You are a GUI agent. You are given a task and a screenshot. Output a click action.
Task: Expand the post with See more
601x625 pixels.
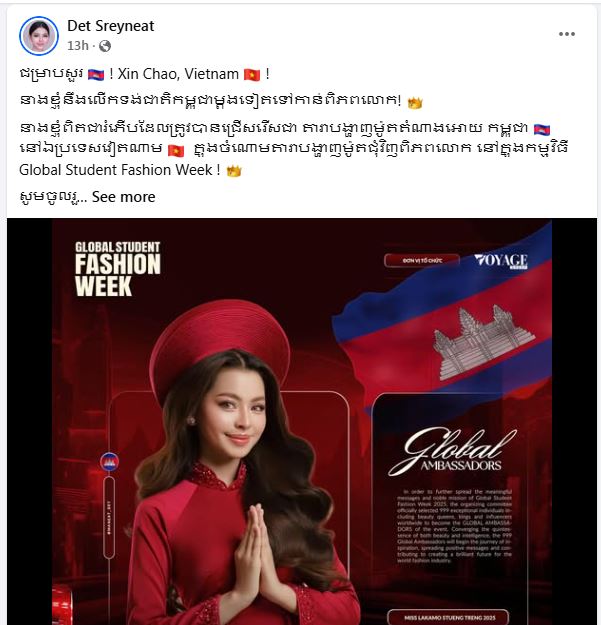[124, 197]
